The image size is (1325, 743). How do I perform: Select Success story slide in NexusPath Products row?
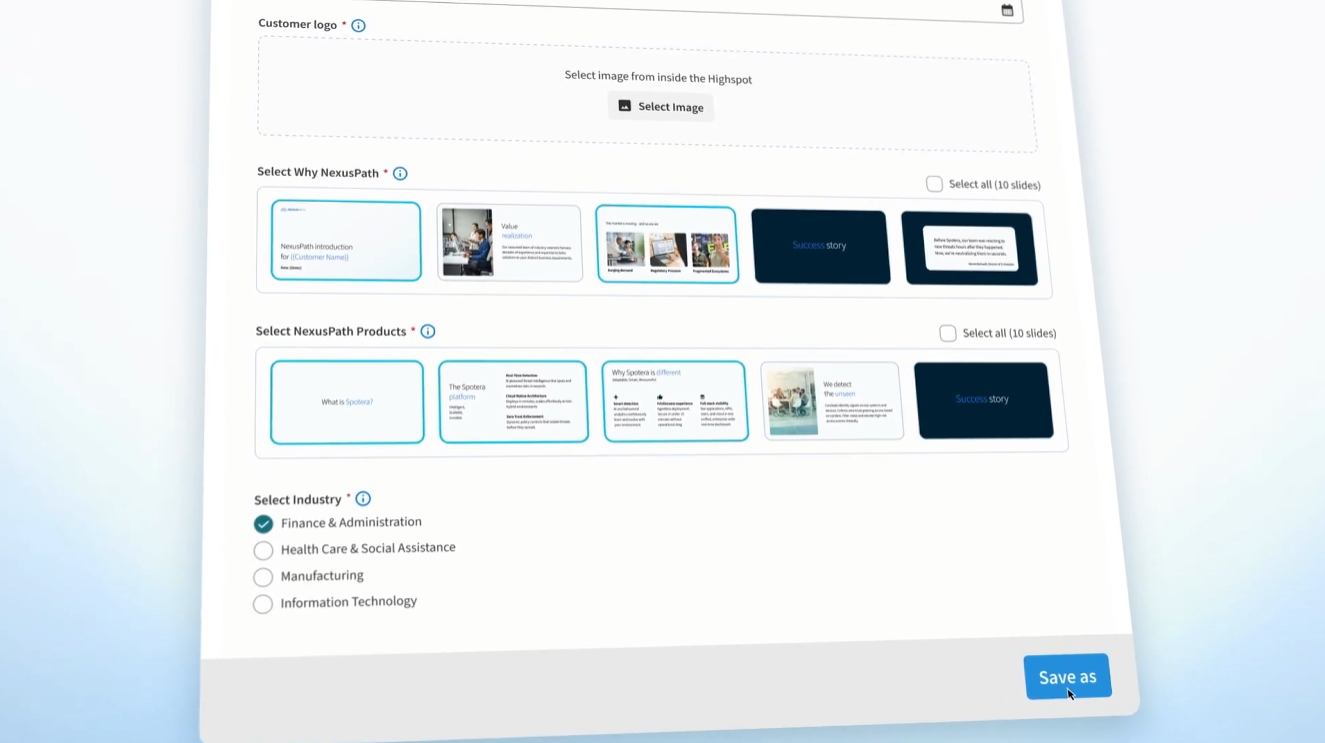pos(984,400)
